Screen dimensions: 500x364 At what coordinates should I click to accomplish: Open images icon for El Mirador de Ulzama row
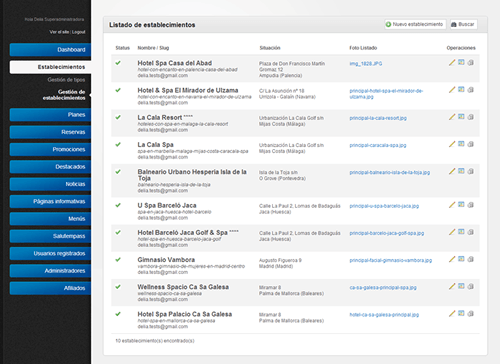(x=461, y=90)
